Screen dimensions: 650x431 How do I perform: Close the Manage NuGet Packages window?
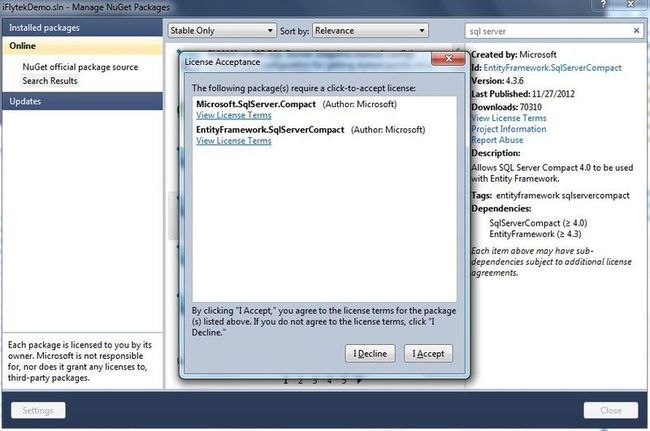point(631,4)
